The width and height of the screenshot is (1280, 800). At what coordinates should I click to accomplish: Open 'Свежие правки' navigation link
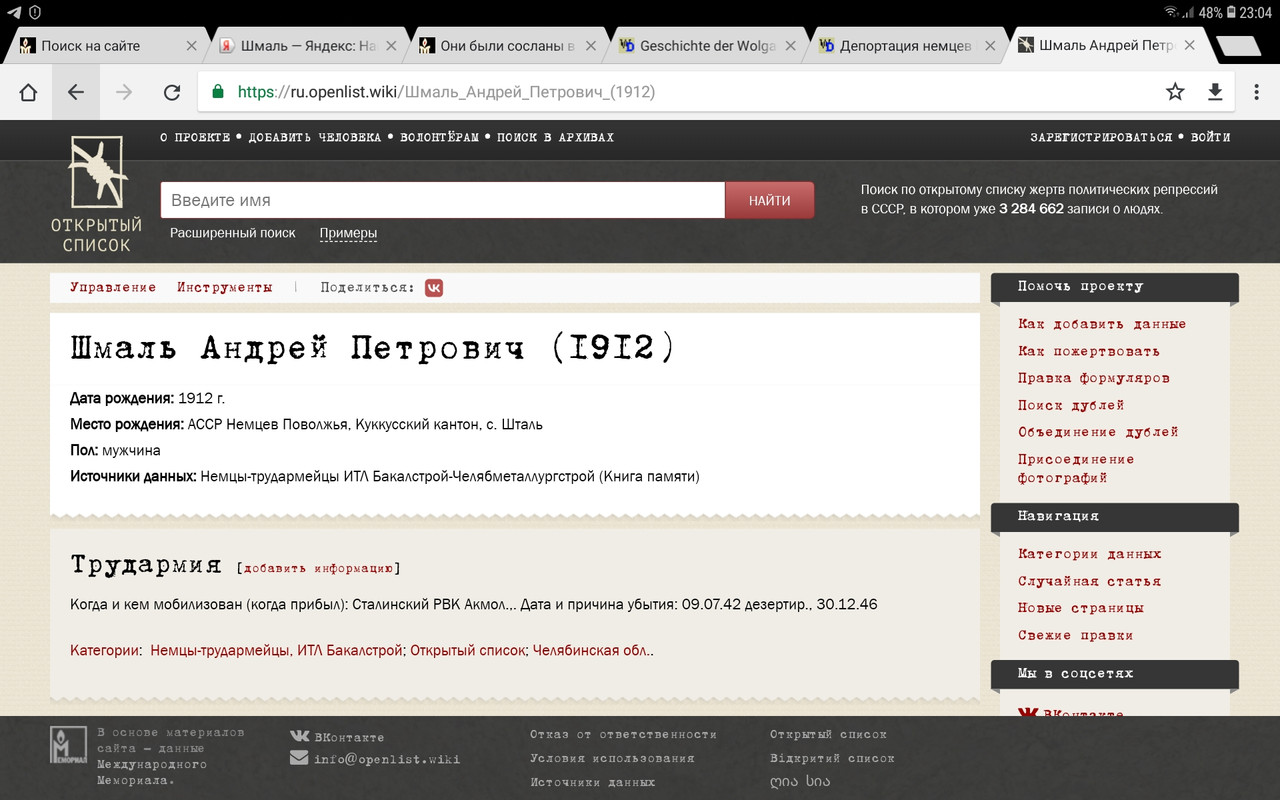click(1076, 635)
